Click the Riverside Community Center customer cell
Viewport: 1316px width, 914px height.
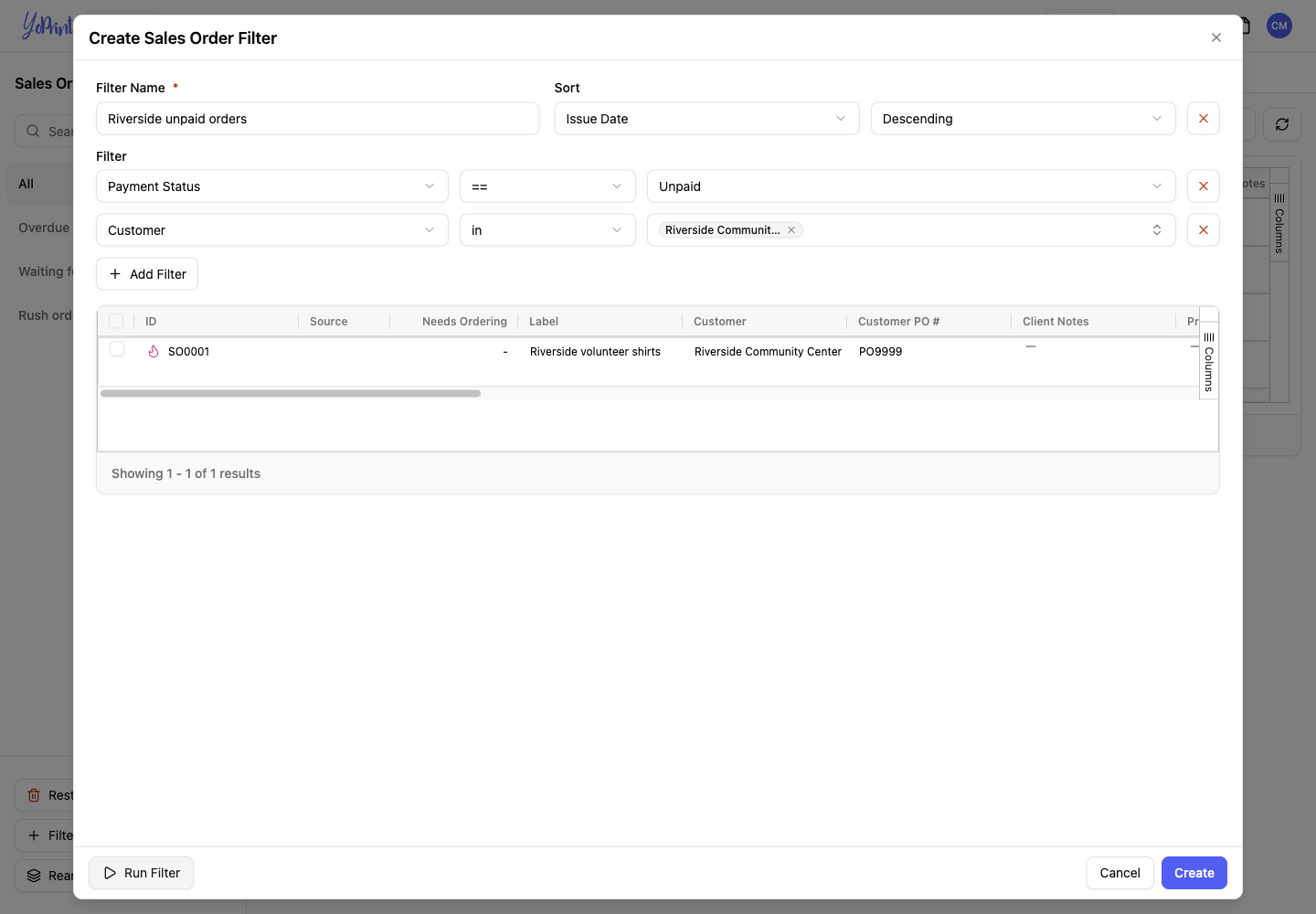(x=768, y=352)
